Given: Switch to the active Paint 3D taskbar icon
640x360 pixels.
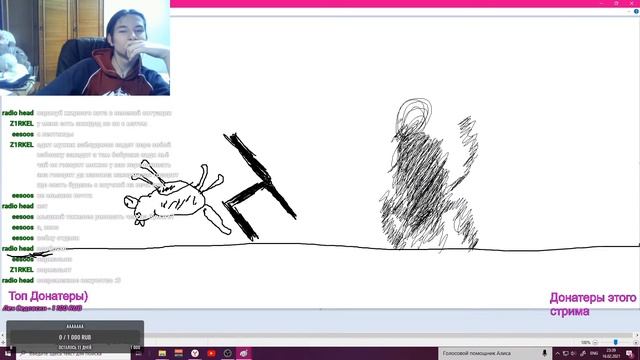Looking at the screenshot, I should click(244, 353).
